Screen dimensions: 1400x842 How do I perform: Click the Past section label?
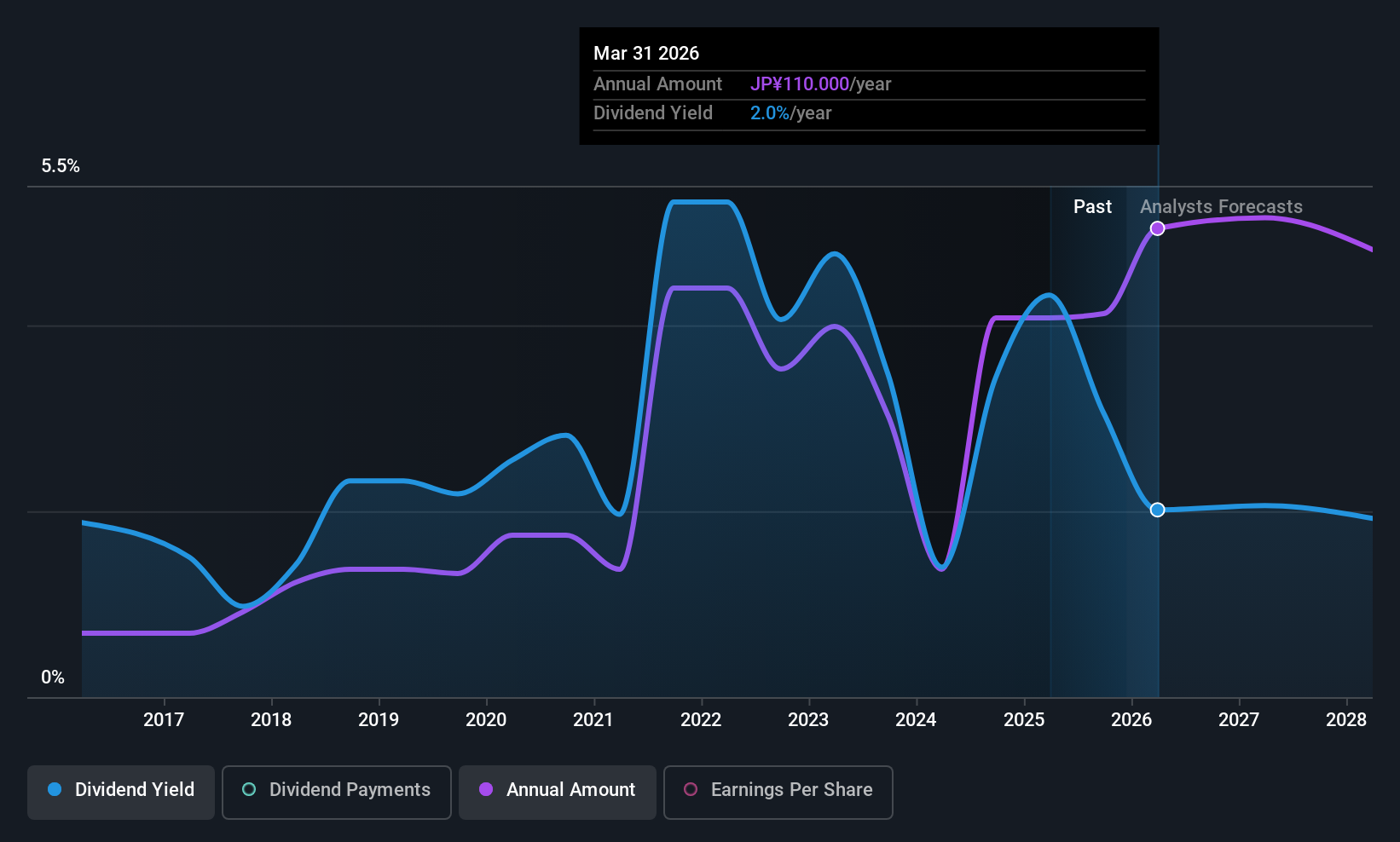point(1091,207)
